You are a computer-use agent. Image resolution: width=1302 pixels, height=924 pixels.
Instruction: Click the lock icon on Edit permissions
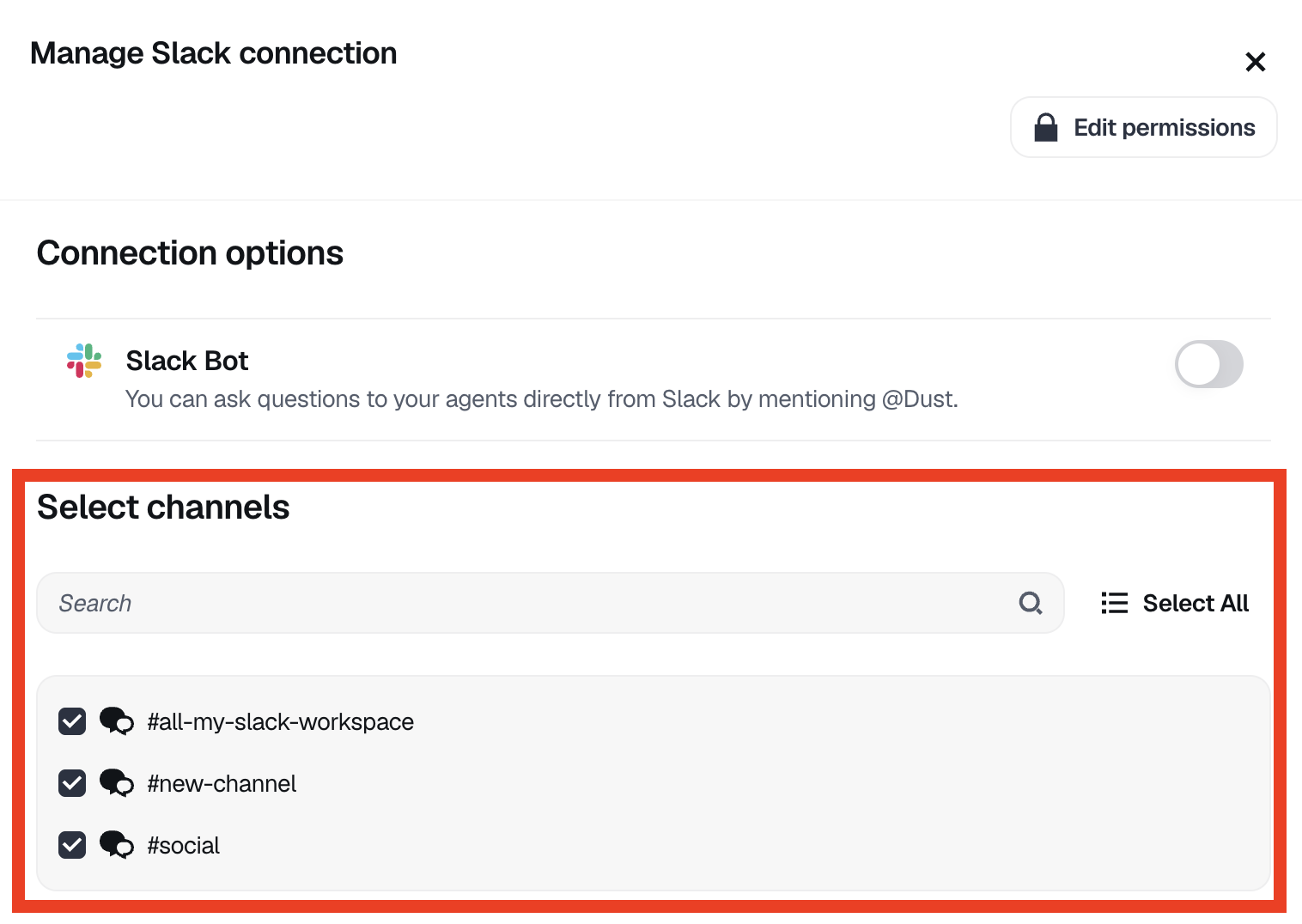coord(1045,128)
